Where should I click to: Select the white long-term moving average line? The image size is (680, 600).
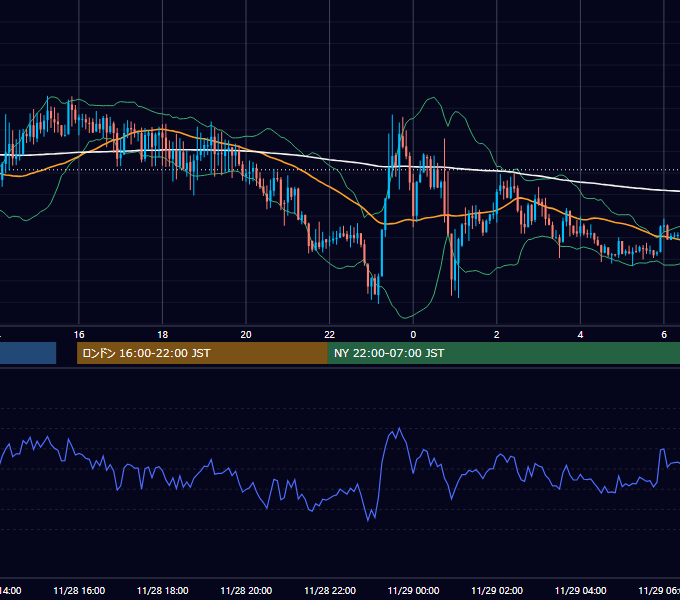[x=330, y=160]
